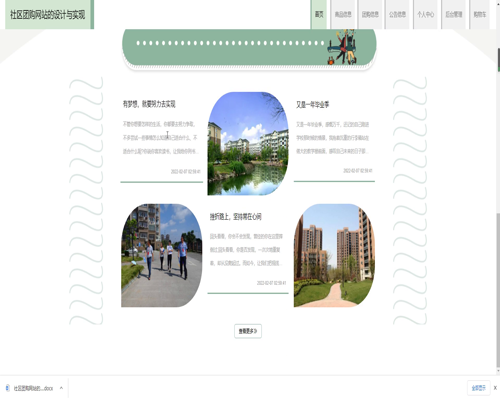Open the downloaded 社区团购网站的...docx file
Viewport: 500px width, 400px height.
[x=33, y=388]
